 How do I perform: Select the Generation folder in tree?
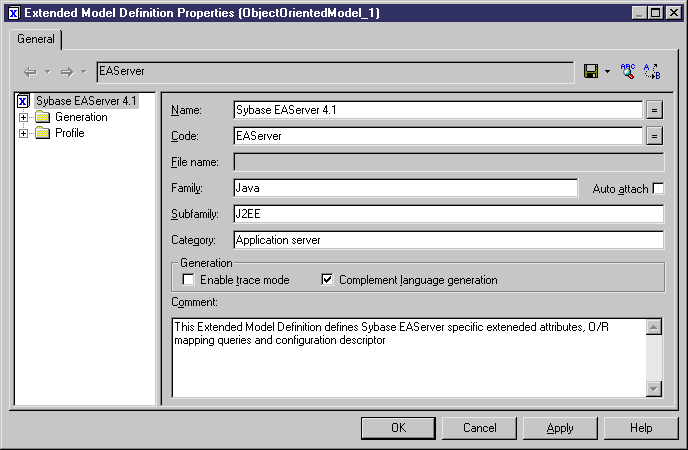81,117
